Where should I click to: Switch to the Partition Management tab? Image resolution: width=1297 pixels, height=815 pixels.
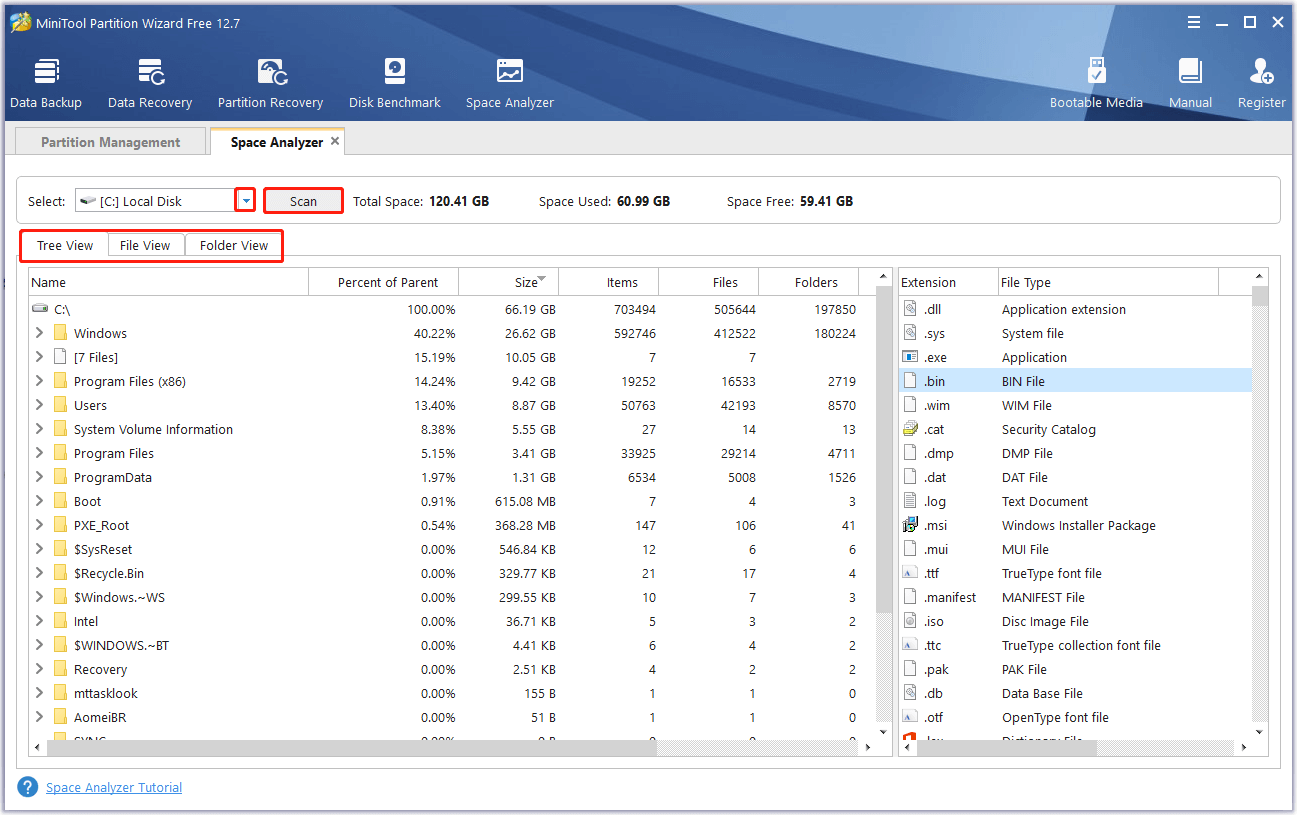pyautogui.click(x=110, y=142)
